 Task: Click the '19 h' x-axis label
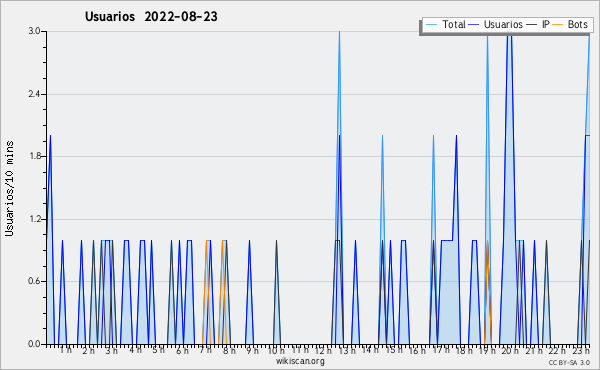pos(488,351)
